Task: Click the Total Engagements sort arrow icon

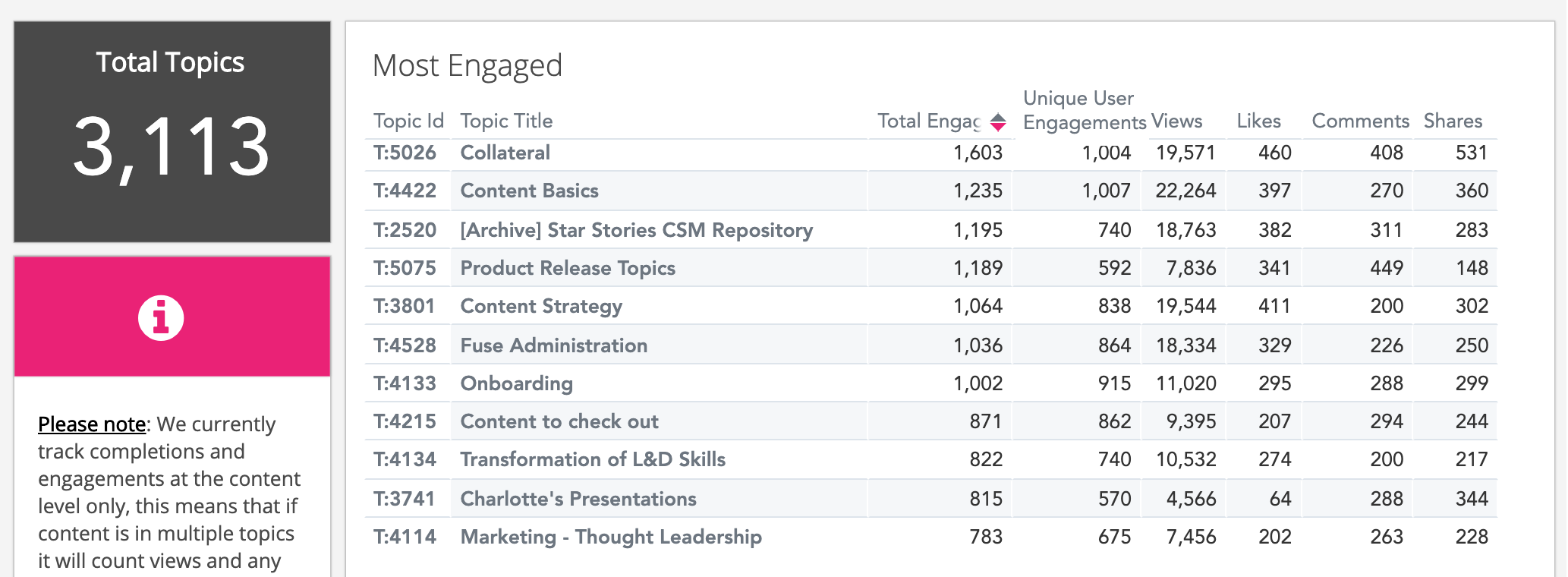Action: coord(998,122)
